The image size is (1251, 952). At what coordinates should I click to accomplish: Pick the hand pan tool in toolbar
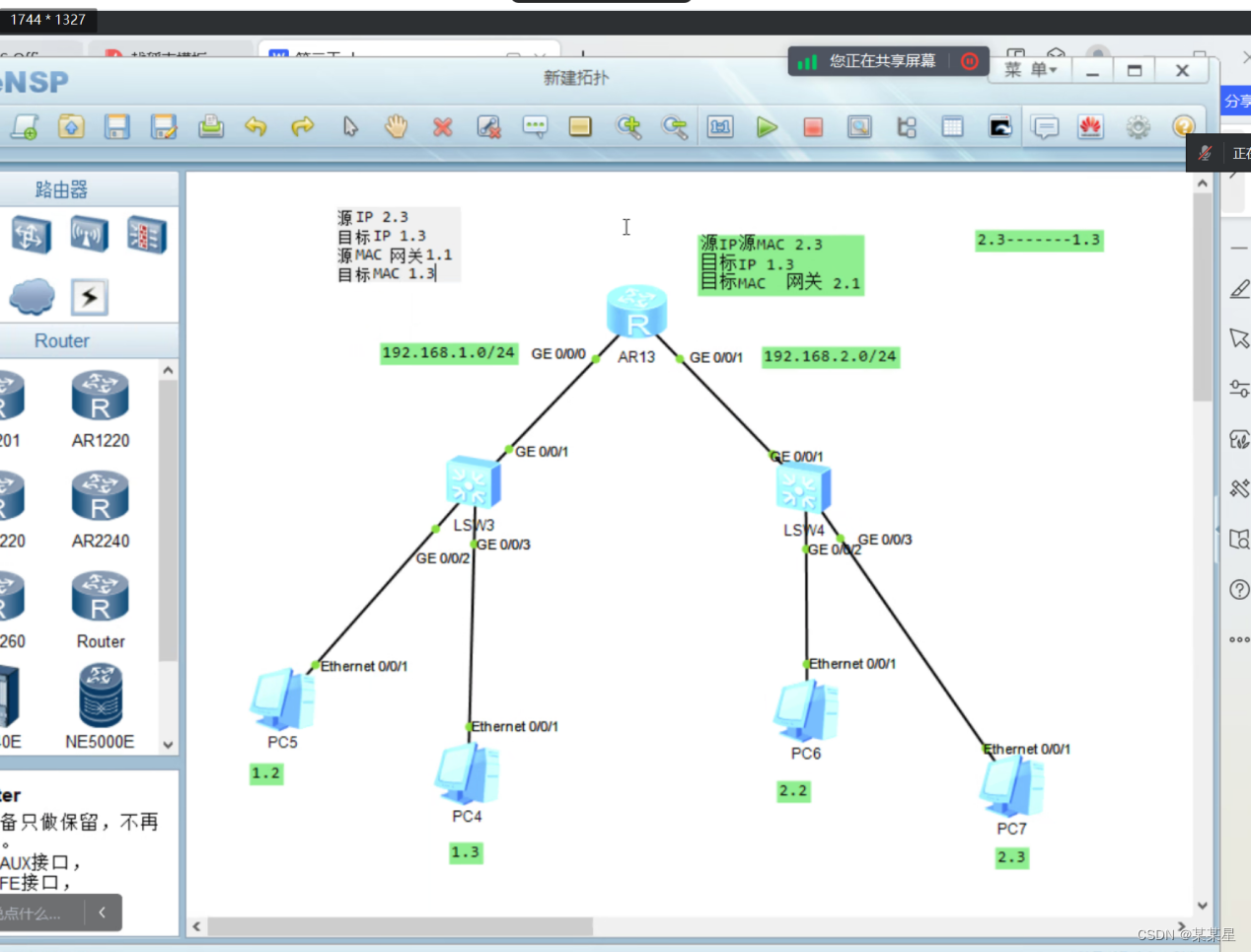pyautogui.click(x=396, y=126)
